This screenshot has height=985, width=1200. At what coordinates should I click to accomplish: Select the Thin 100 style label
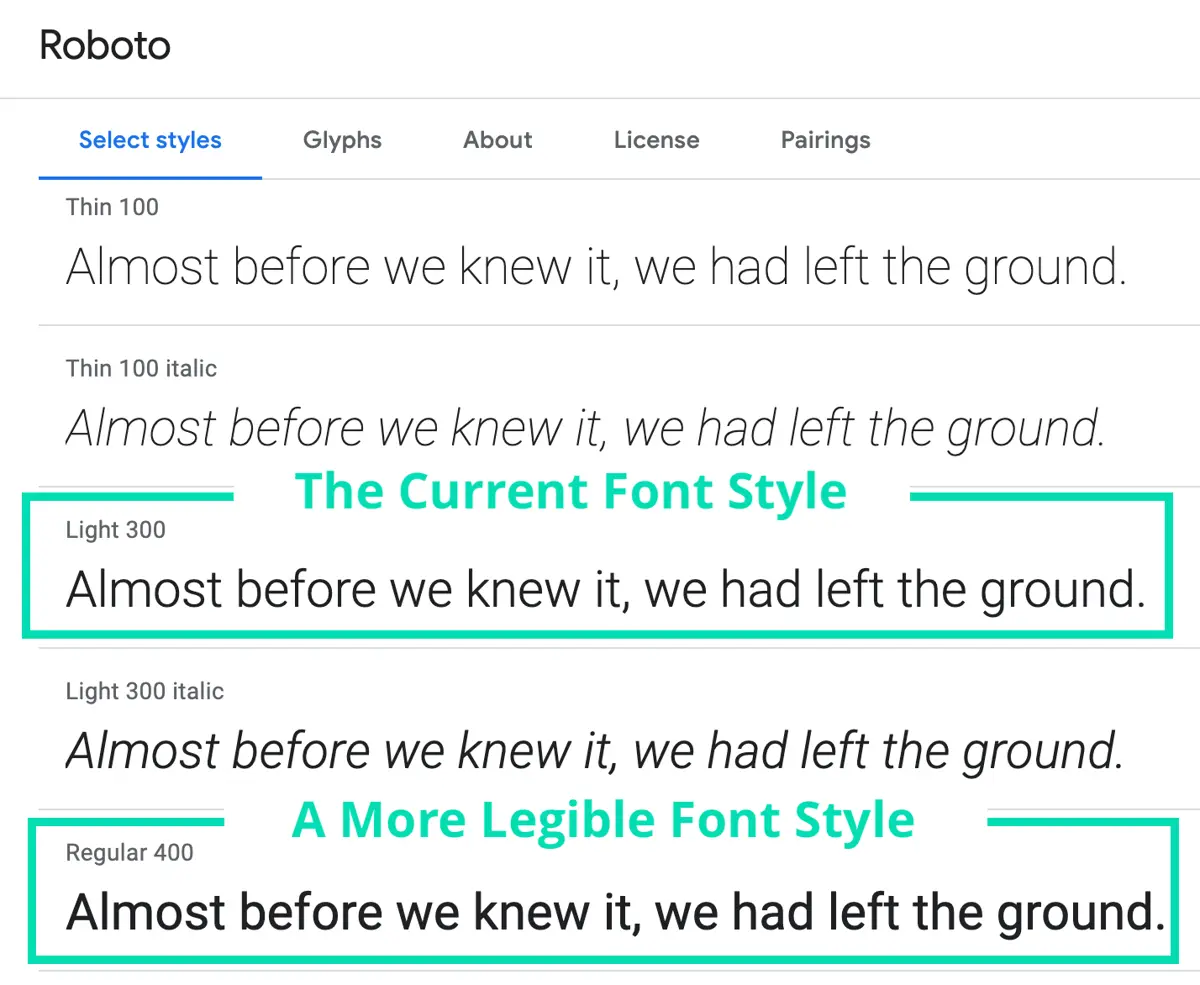(x=112, y=207)
